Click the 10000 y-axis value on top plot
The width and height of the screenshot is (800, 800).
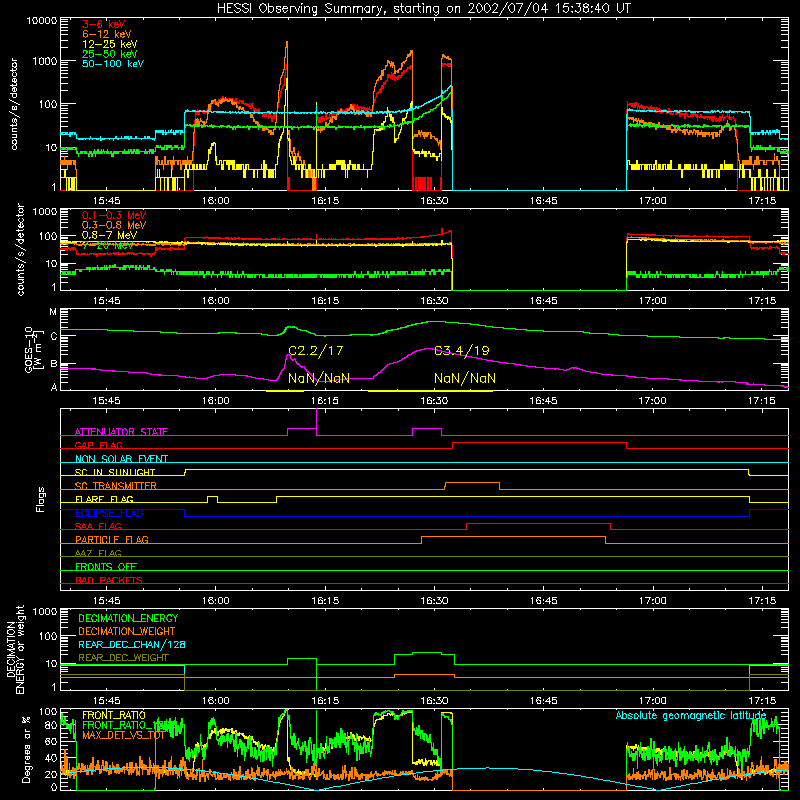(42, 20)
